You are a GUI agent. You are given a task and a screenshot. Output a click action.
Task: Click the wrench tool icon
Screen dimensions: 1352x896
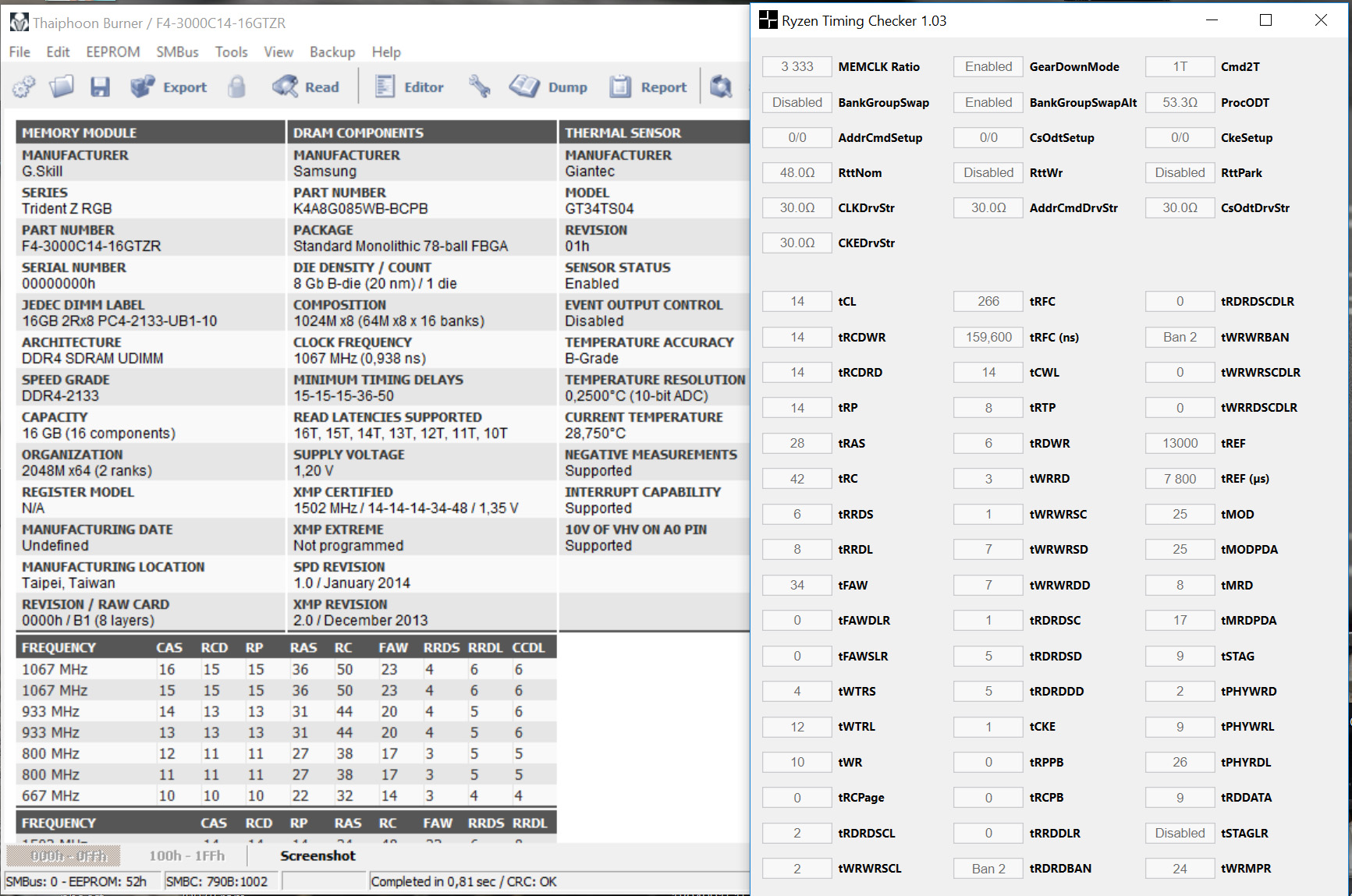pos(479,87)
